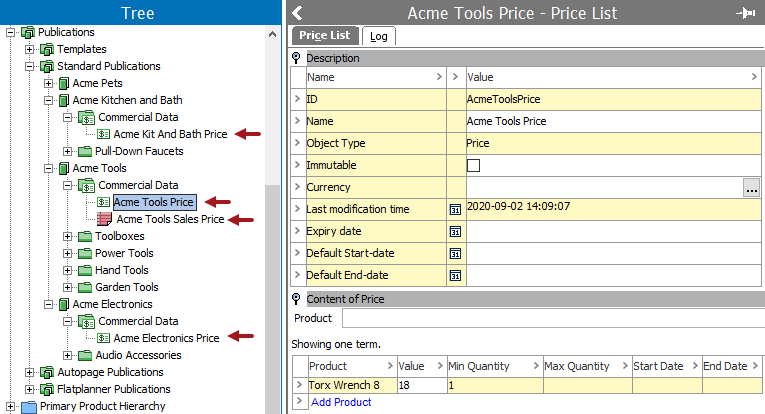
Task: Click the Pull-Down Faucets folder icon
Action: pyautogui.click(x=85, y=151)
